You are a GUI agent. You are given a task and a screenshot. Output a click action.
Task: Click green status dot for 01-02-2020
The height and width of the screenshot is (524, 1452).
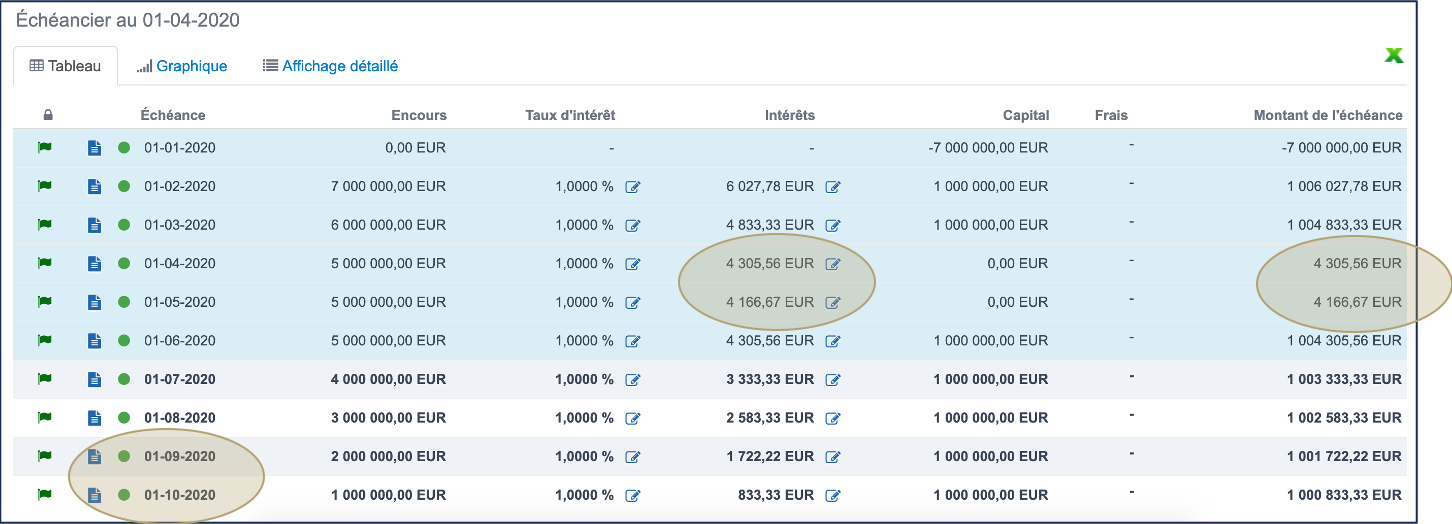coord(124,187)
